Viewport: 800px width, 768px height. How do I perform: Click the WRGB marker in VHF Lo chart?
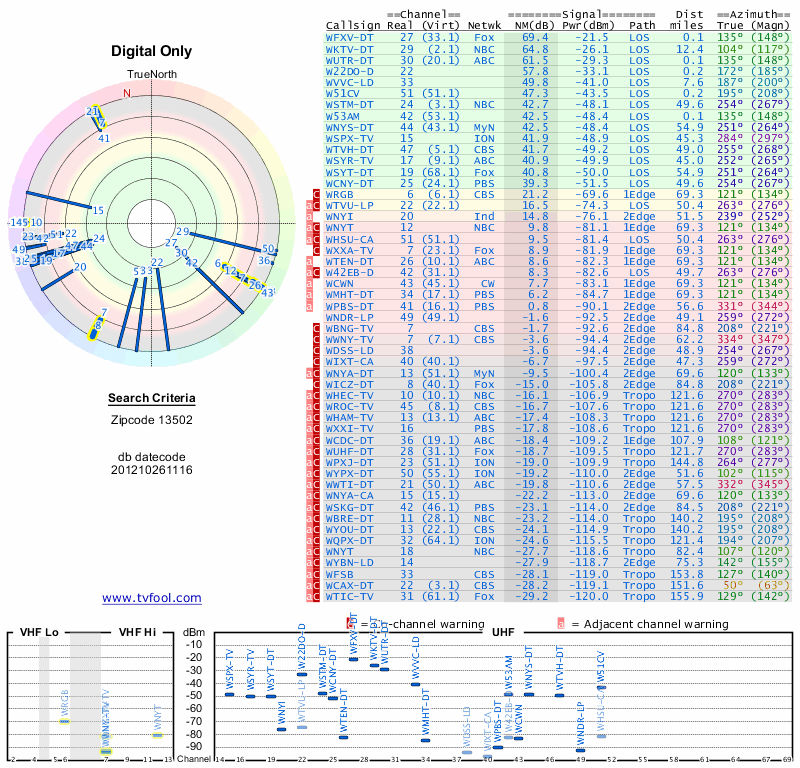point(64,721)
